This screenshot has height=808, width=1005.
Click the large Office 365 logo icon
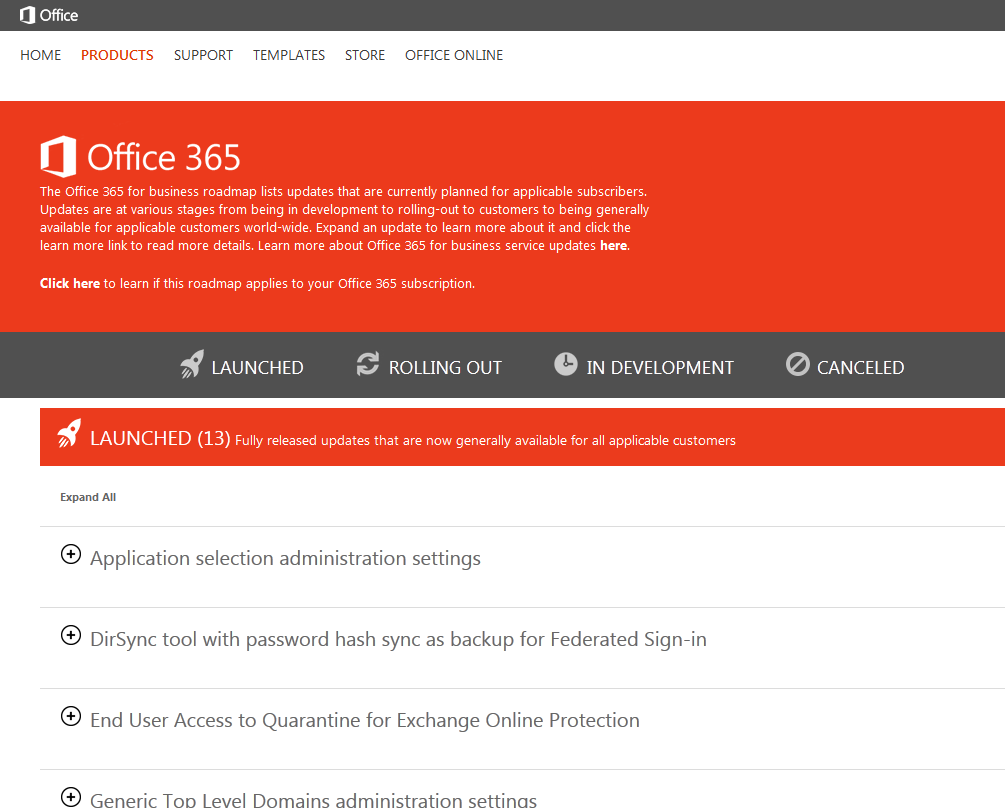[x=58, y=156]
